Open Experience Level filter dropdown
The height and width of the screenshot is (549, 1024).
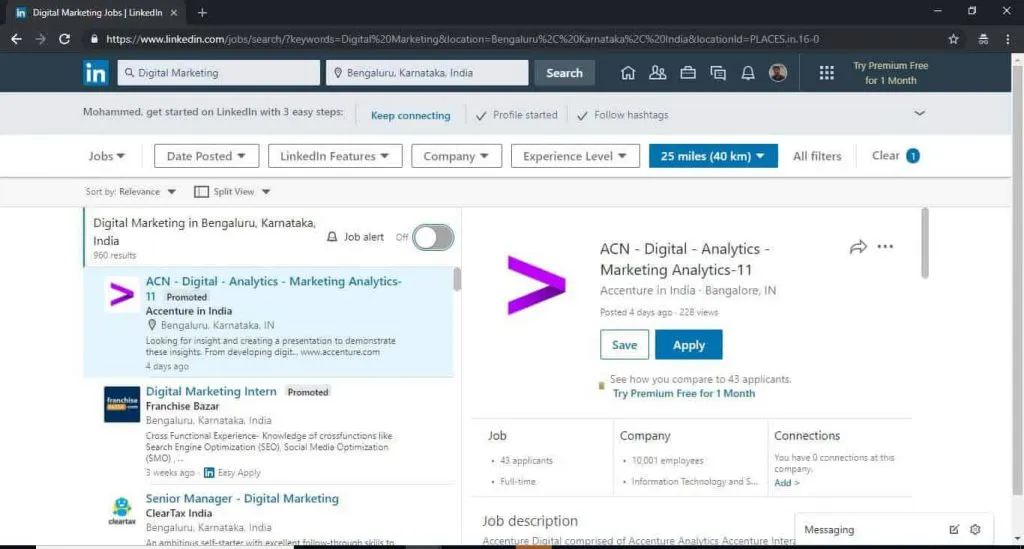pos(575,156)
